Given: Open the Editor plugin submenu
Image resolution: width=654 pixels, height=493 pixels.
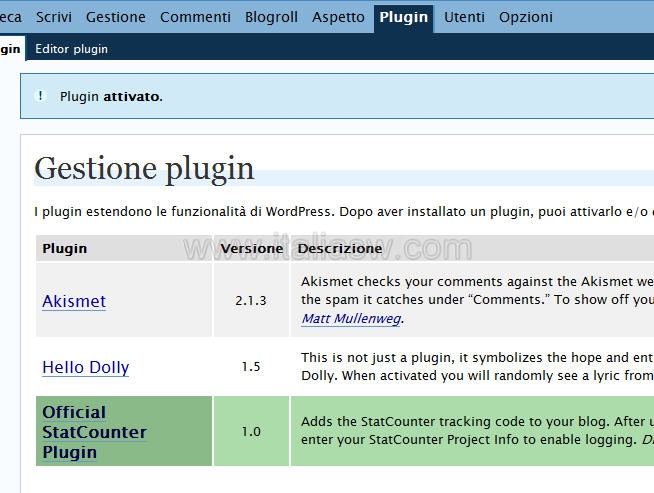Looking at the screenshot, I should (x=72, y=49).
